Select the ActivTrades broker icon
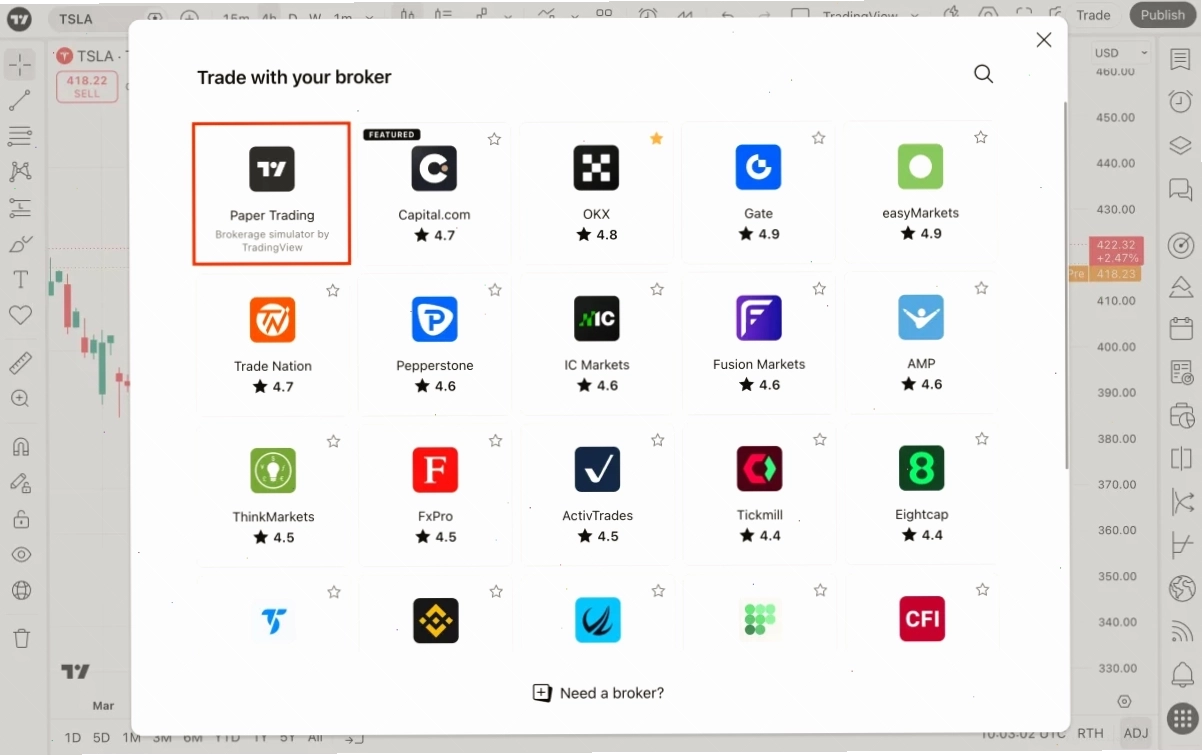 pyautogui.click(x=598, y=470)
